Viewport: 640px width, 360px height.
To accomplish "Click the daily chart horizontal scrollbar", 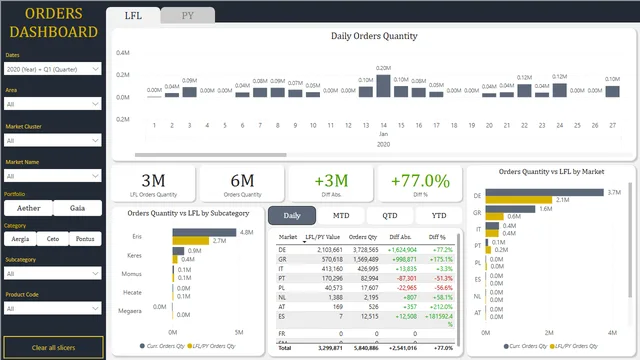I will pos(211,155).
